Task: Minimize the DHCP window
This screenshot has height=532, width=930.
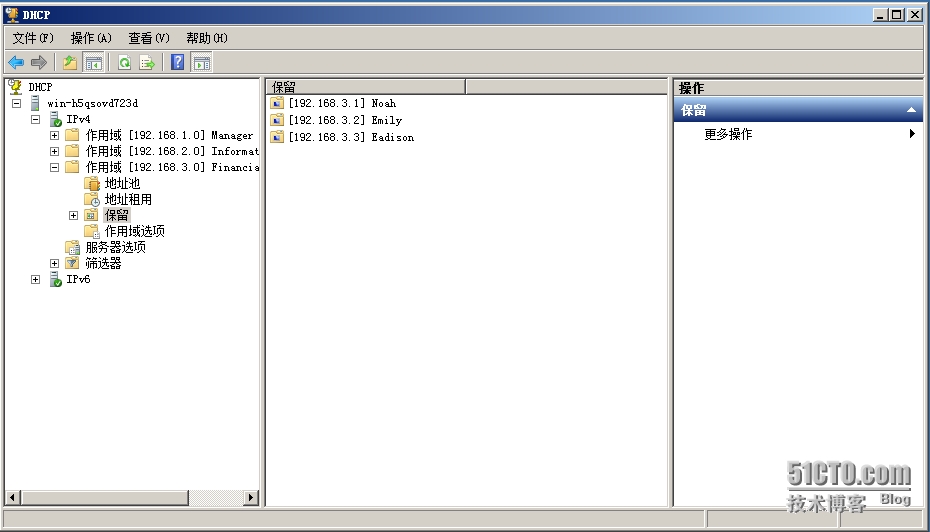Action: [880, 15]
